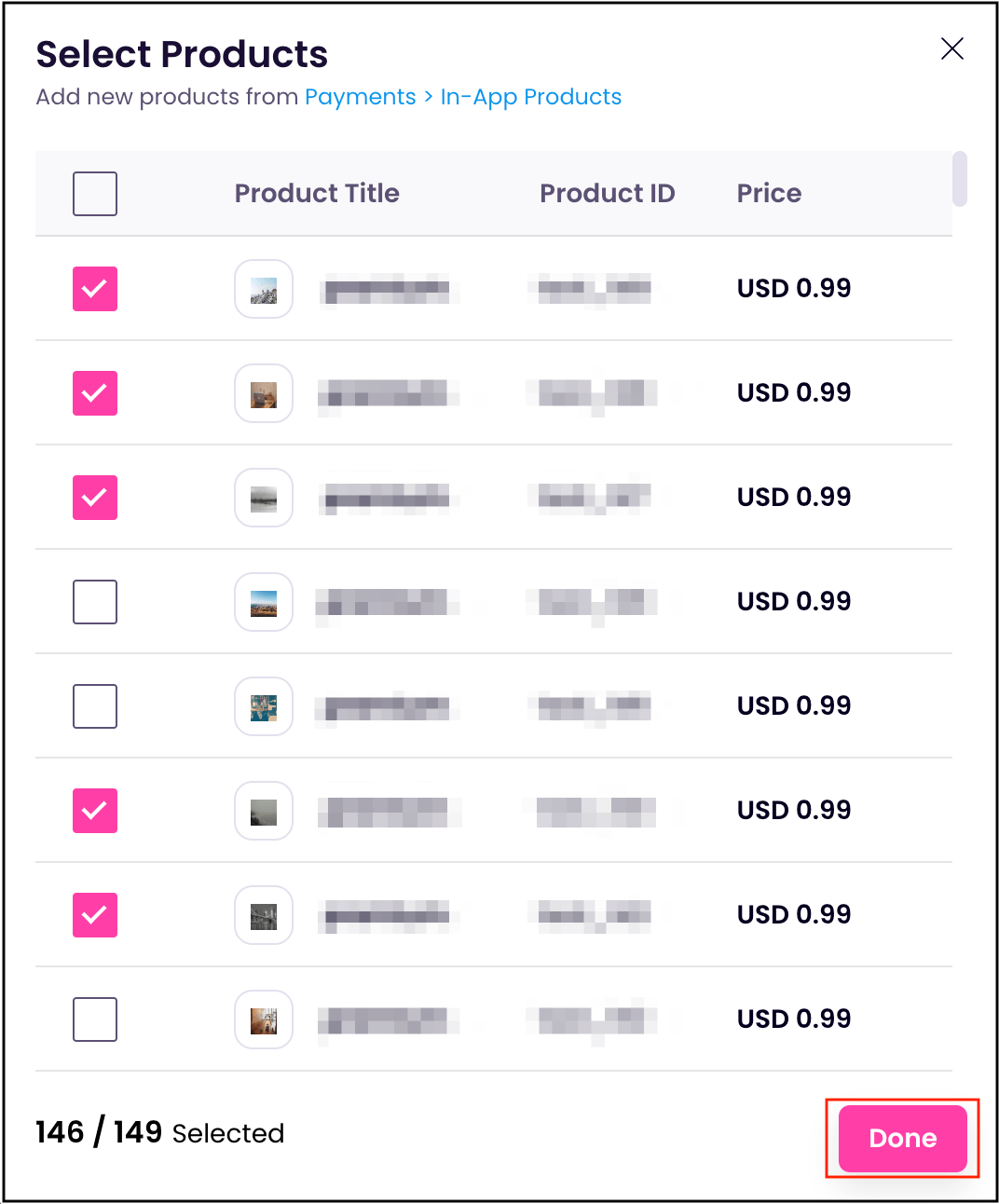Click the third product's grayscale thumbnail
The image size is (999, 1204).
[264, 498]
